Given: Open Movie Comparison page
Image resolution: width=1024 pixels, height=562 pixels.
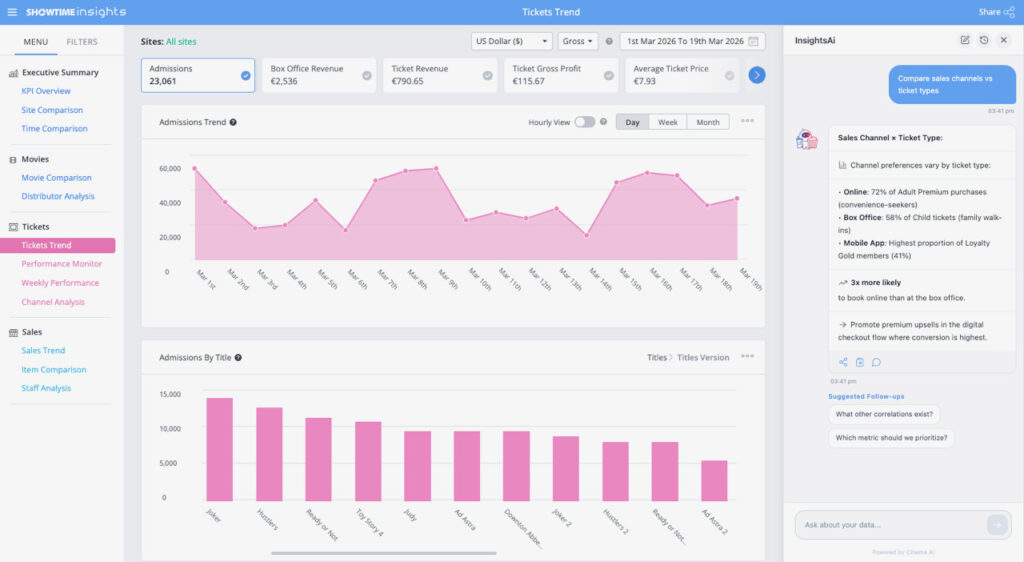Looking at the screenshot, I should [56, 178].
